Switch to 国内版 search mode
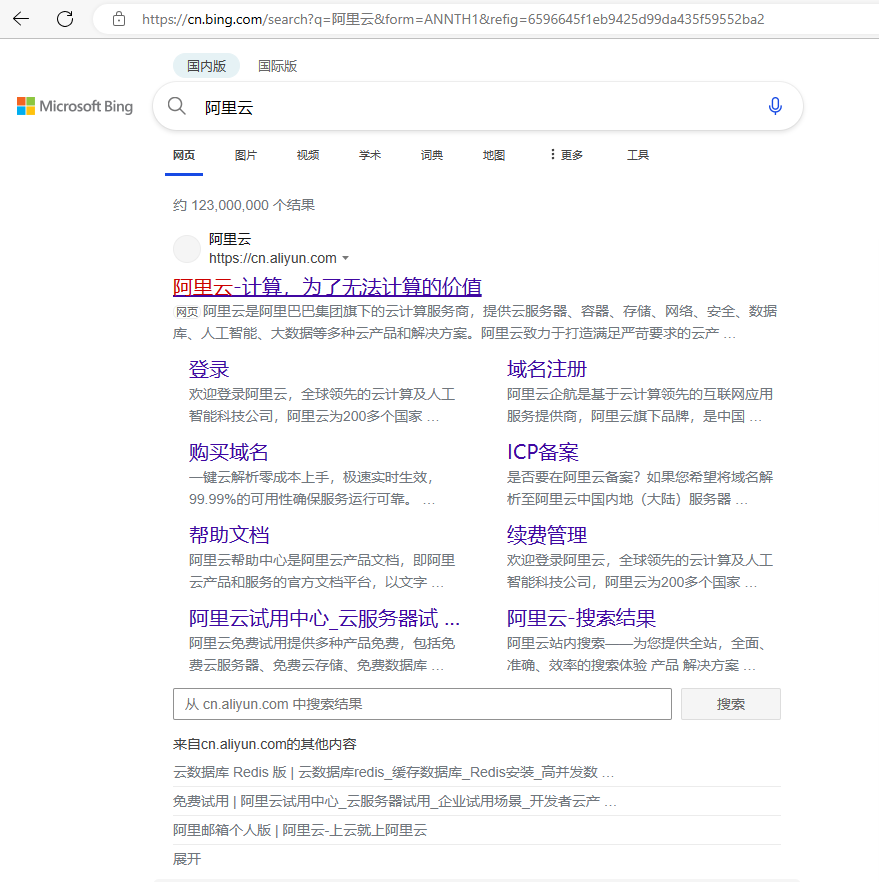879x882 pixels. click(206, 66)
